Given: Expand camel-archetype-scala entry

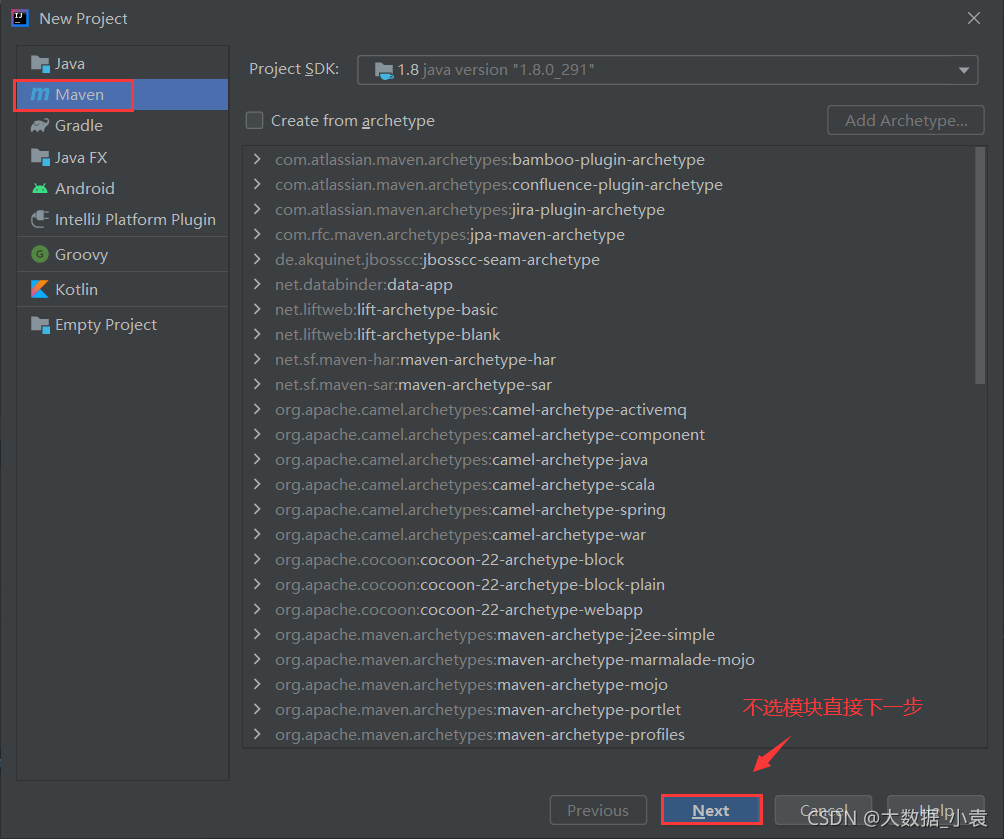Looking at the screenshot, I should (x=257, y=484).
